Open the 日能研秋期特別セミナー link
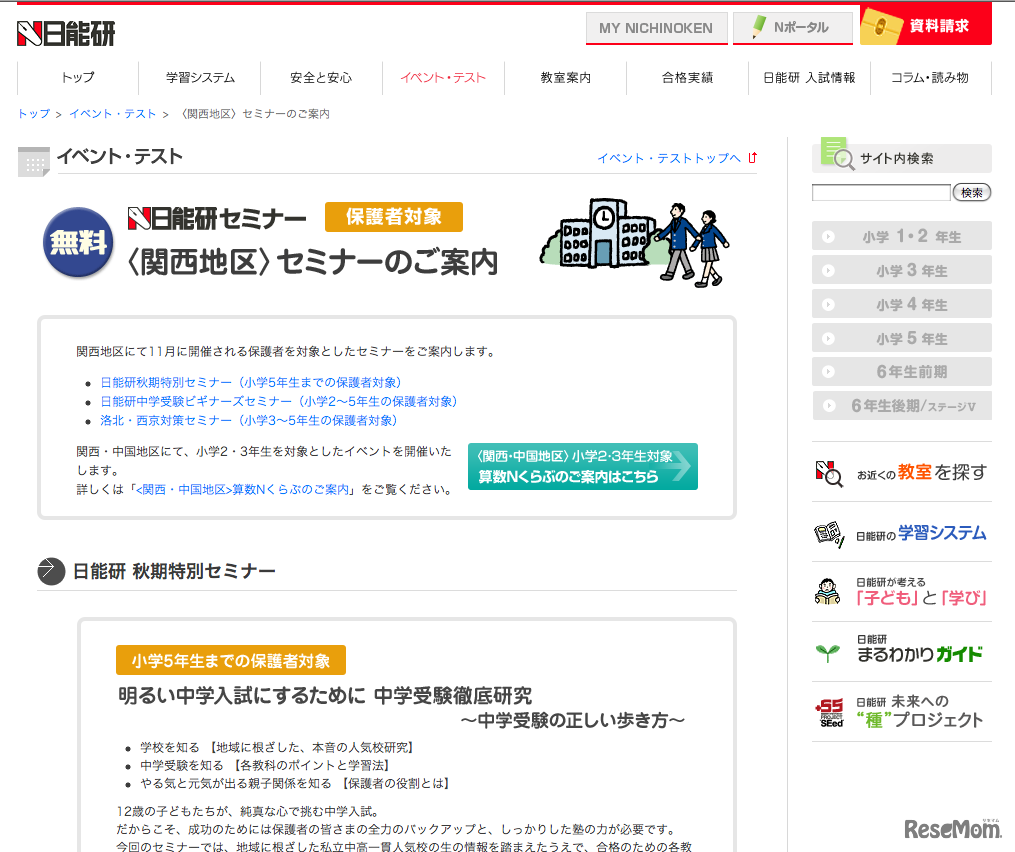 (x=250, y=382)
